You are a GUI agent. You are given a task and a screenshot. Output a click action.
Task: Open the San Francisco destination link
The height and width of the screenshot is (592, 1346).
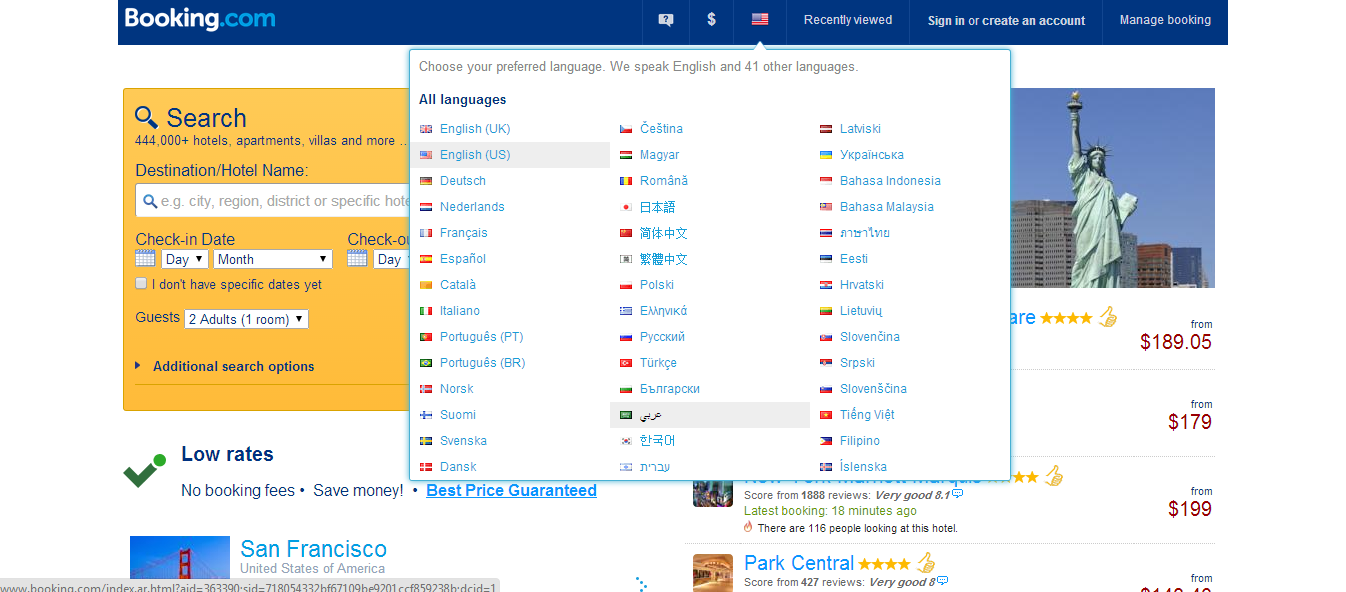(313, 549)
